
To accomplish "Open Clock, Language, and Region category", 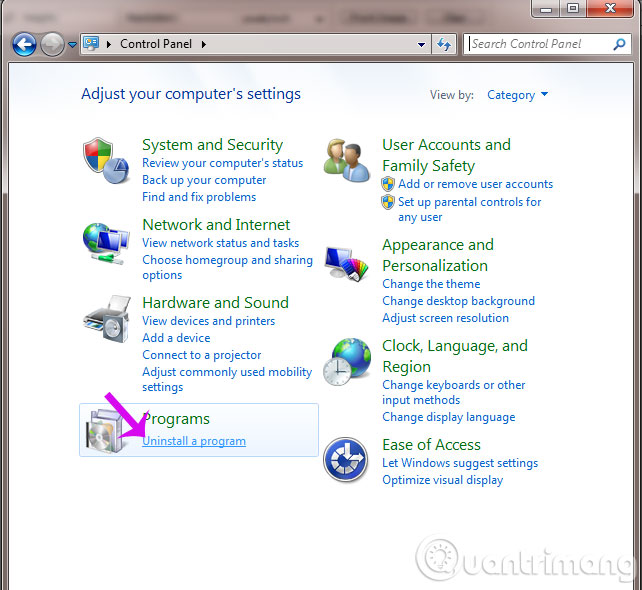I will pos(455,356).
